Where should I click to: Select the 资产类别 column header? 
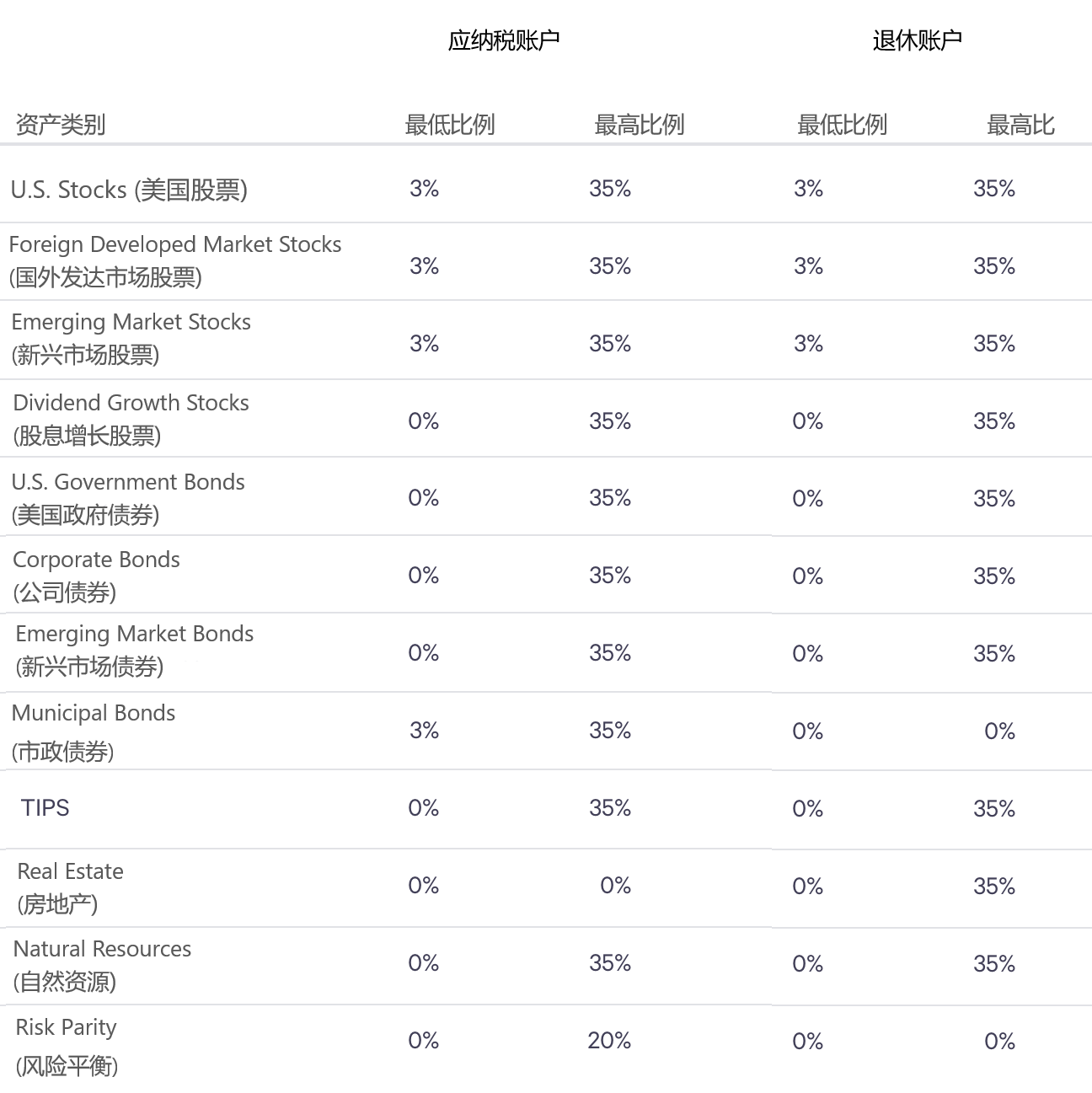coord(61,125)
